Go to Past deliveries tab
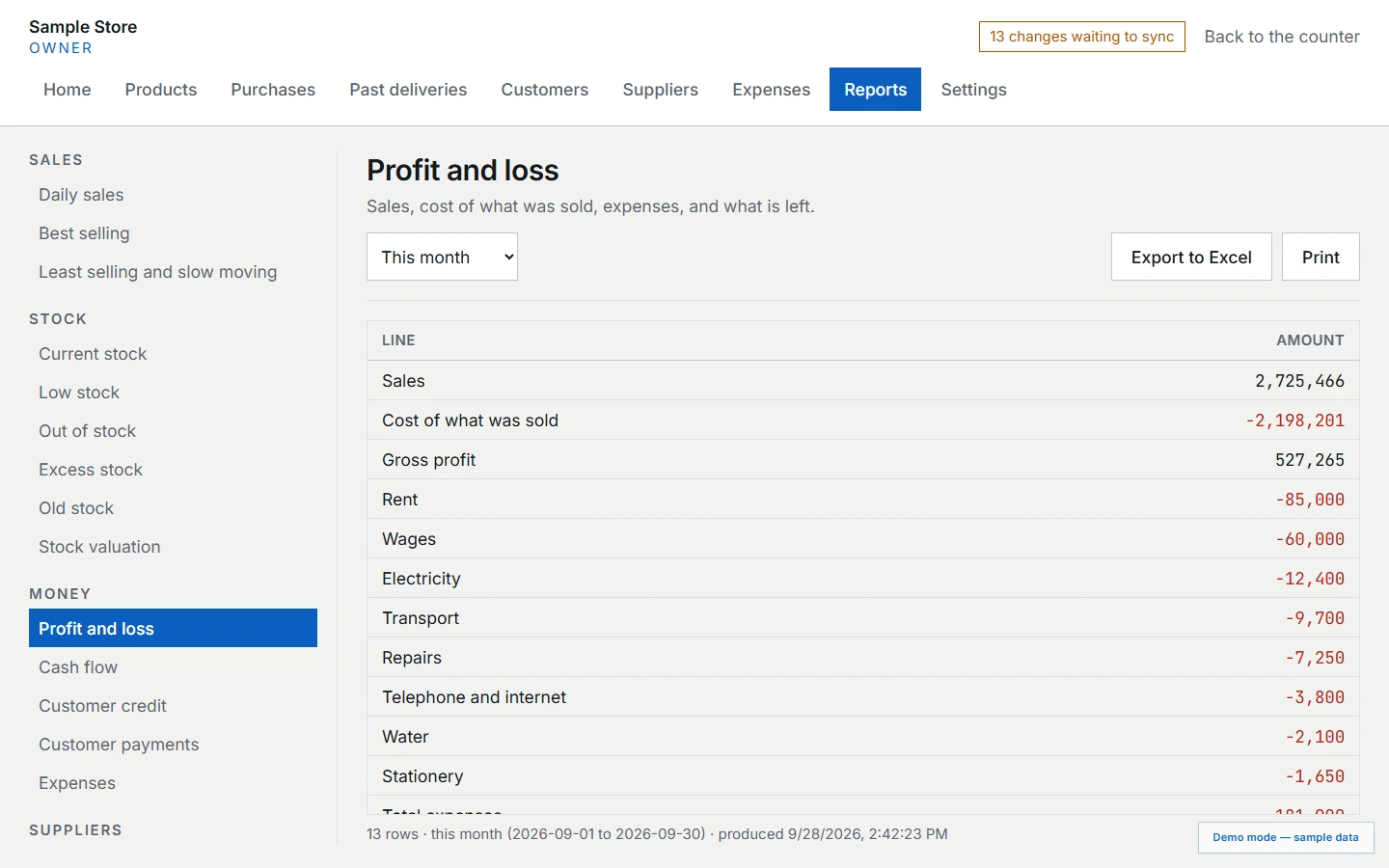 pos(408,90)
